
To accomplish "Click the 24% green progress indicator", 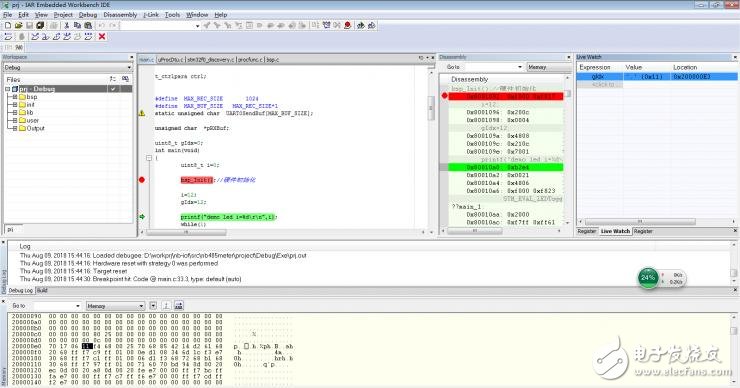I will tap(648, 278).
